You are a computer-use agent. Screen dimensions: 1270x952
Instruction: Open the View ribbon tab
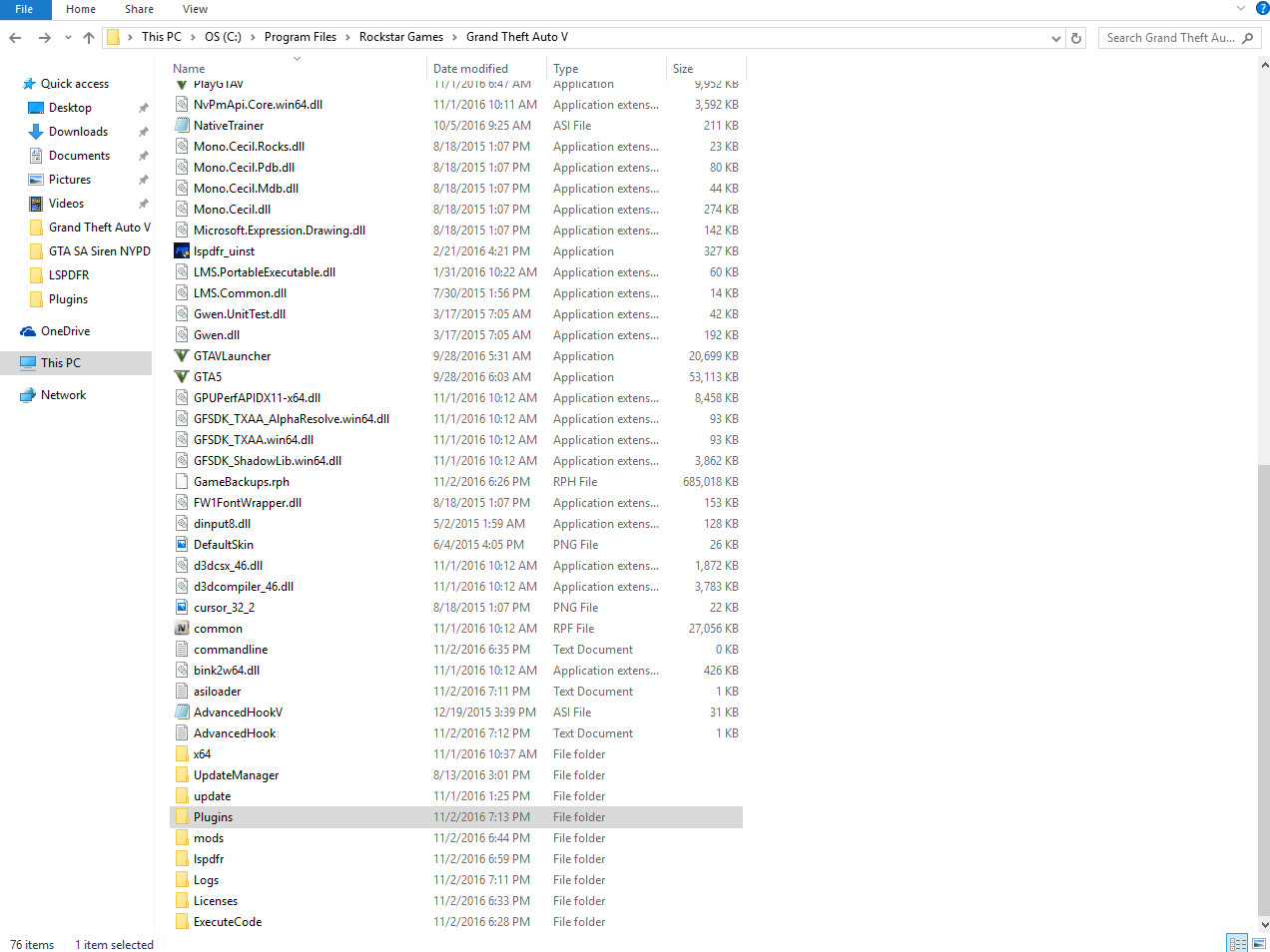(195, 9)
